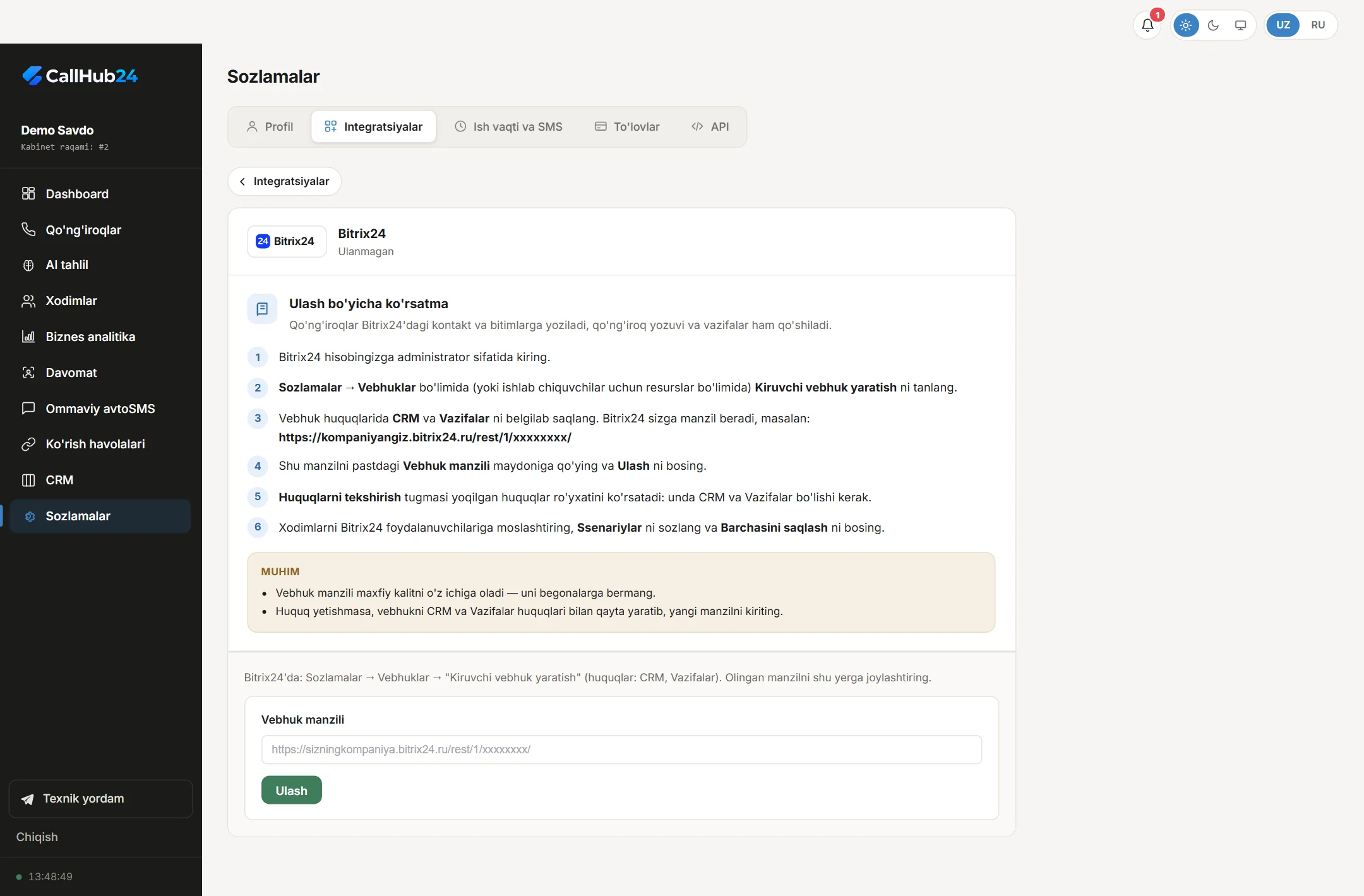
Task: Click the 13:48:49 clock in sidebar
Action: [x=51, y=876]
